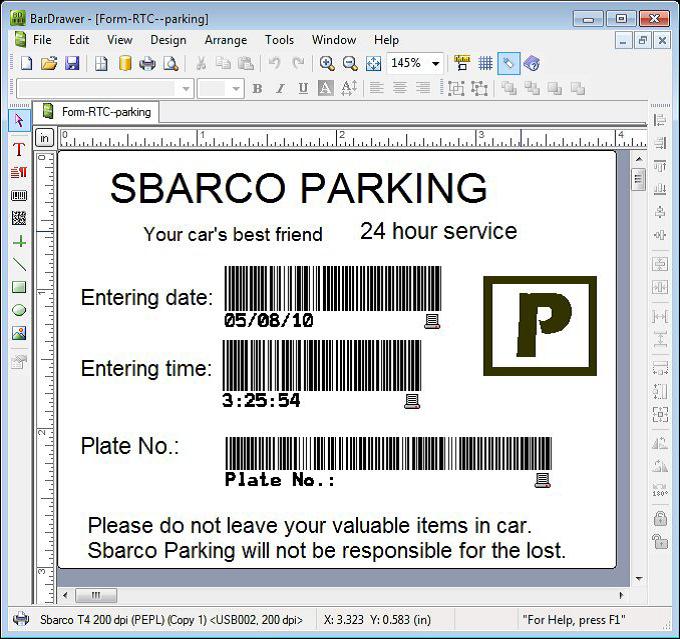Screen dimensions: 680x639
Task: Click the Zoom In magnifier
Action: pyautogui.click(x=326, y=63)
